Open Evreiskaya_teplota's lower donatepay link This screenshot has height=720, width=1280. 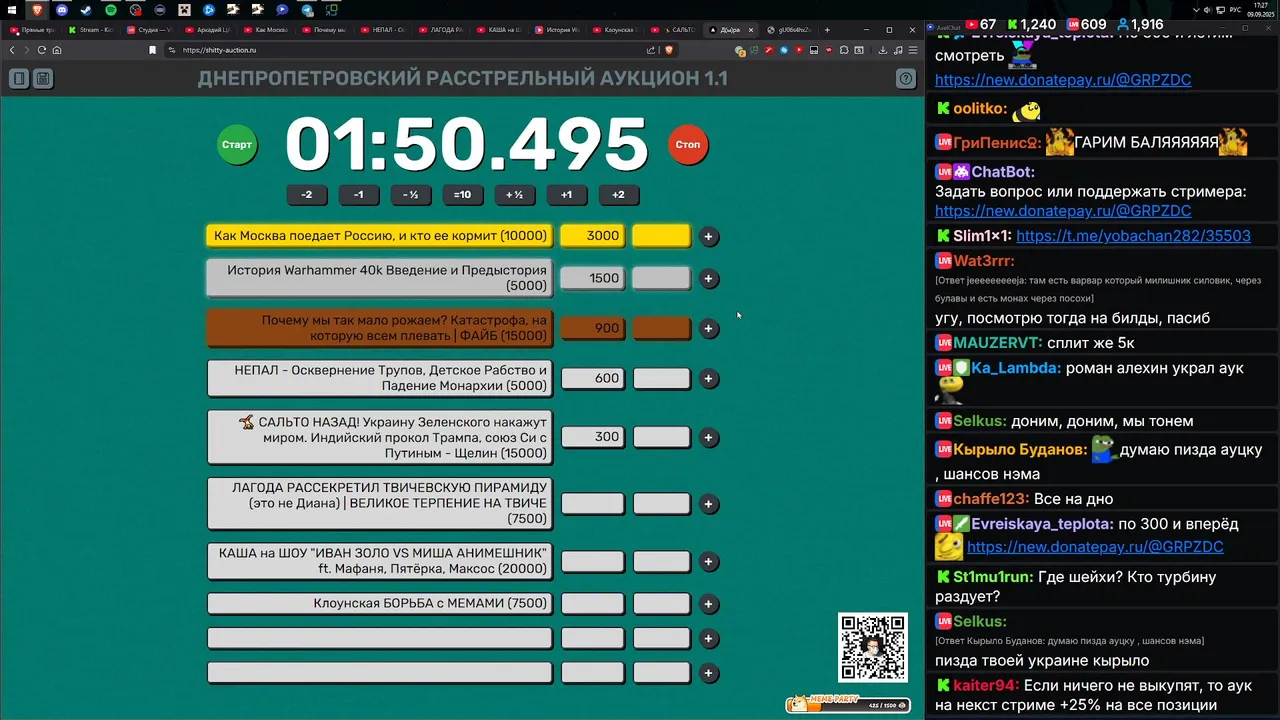point(1095,547)
